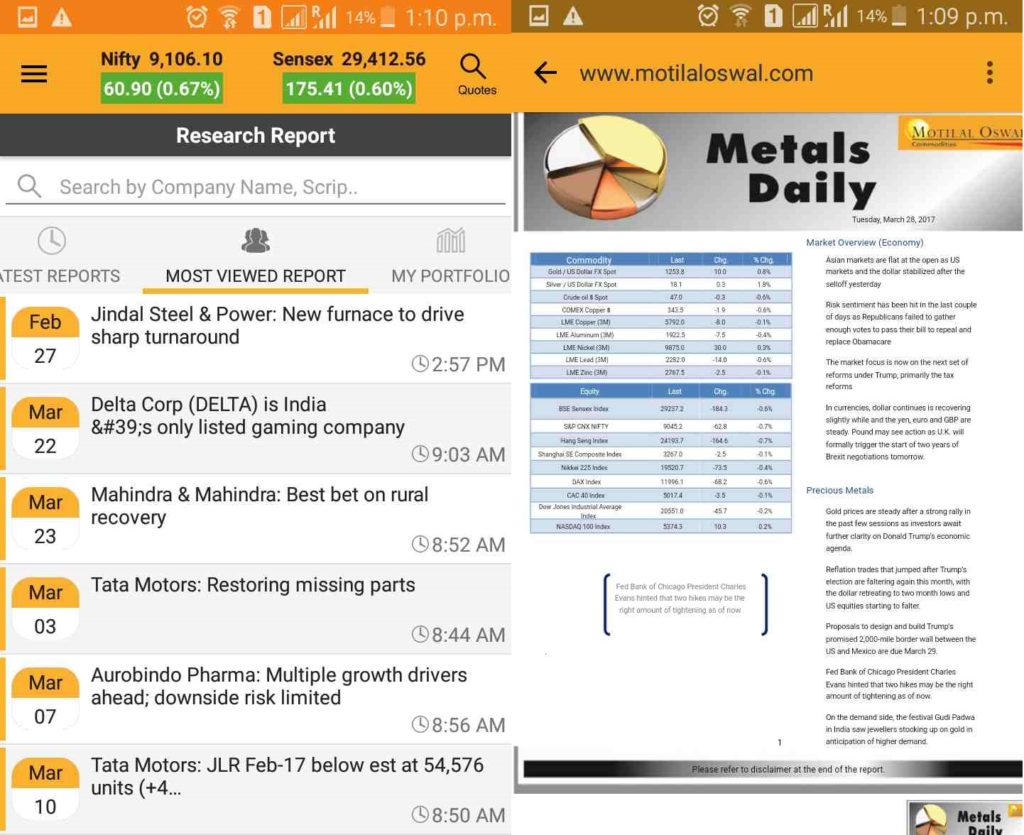This screenshot has height=835, width=1024.
Task: Open the Delta Corp gaming company report
Action: click(x=247, y=416)
